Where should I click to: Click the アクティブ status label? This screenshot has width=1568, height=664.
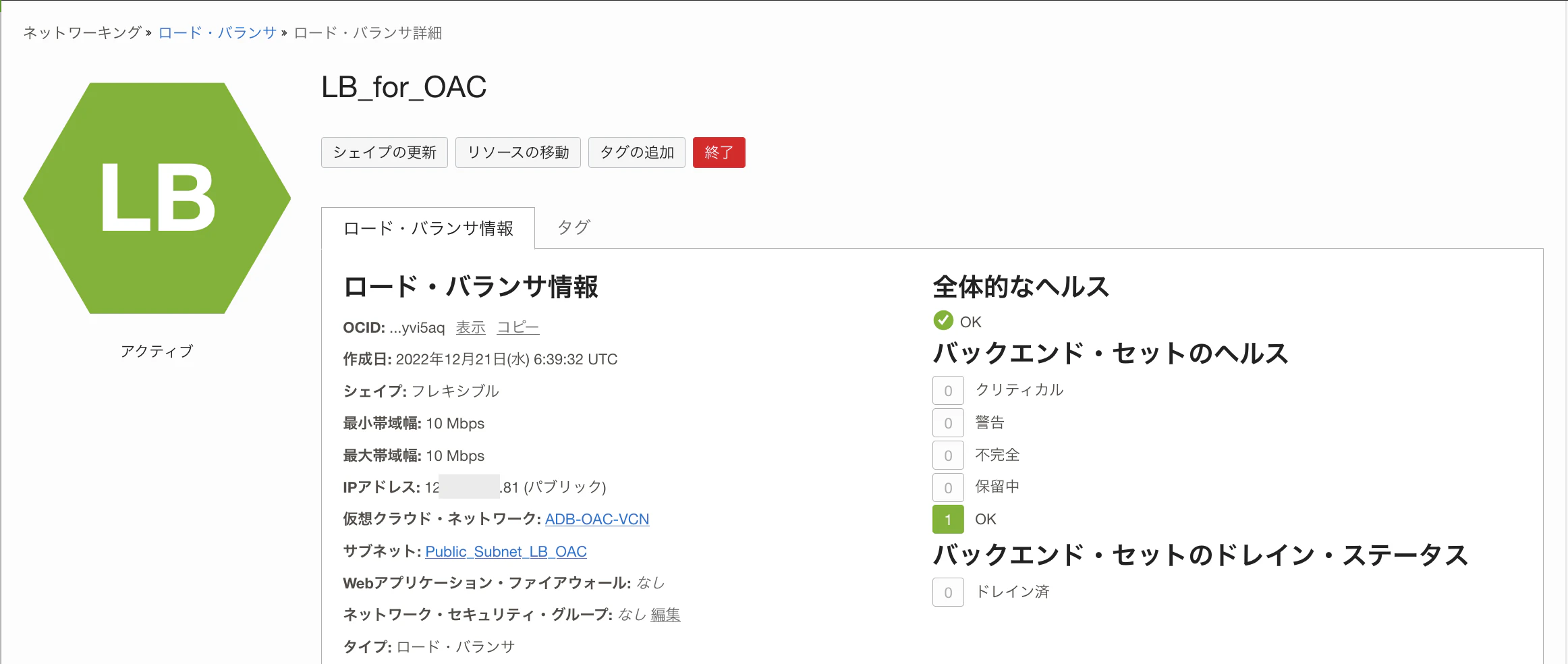tap(157, 351)
